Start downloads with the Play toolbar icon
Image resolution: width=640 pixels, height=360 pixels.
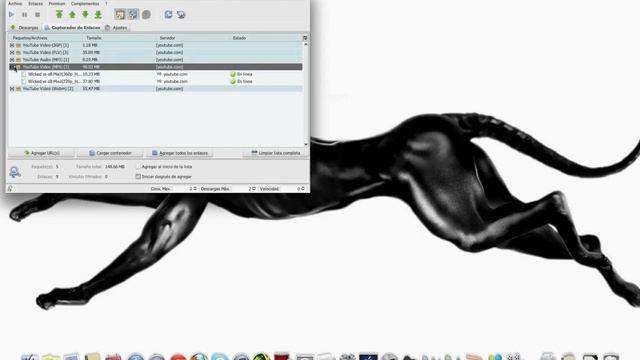pos(11,15)
